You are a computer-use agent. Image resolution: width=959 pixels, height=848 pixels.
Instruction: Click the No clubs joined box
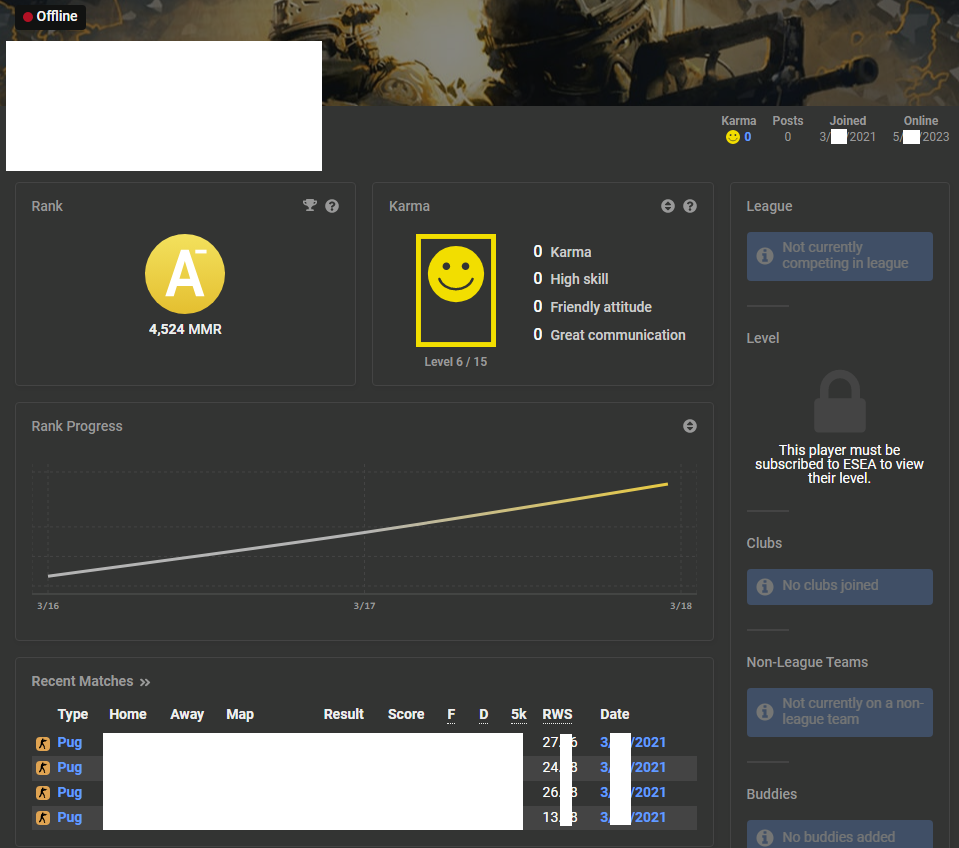pos(839,586)
